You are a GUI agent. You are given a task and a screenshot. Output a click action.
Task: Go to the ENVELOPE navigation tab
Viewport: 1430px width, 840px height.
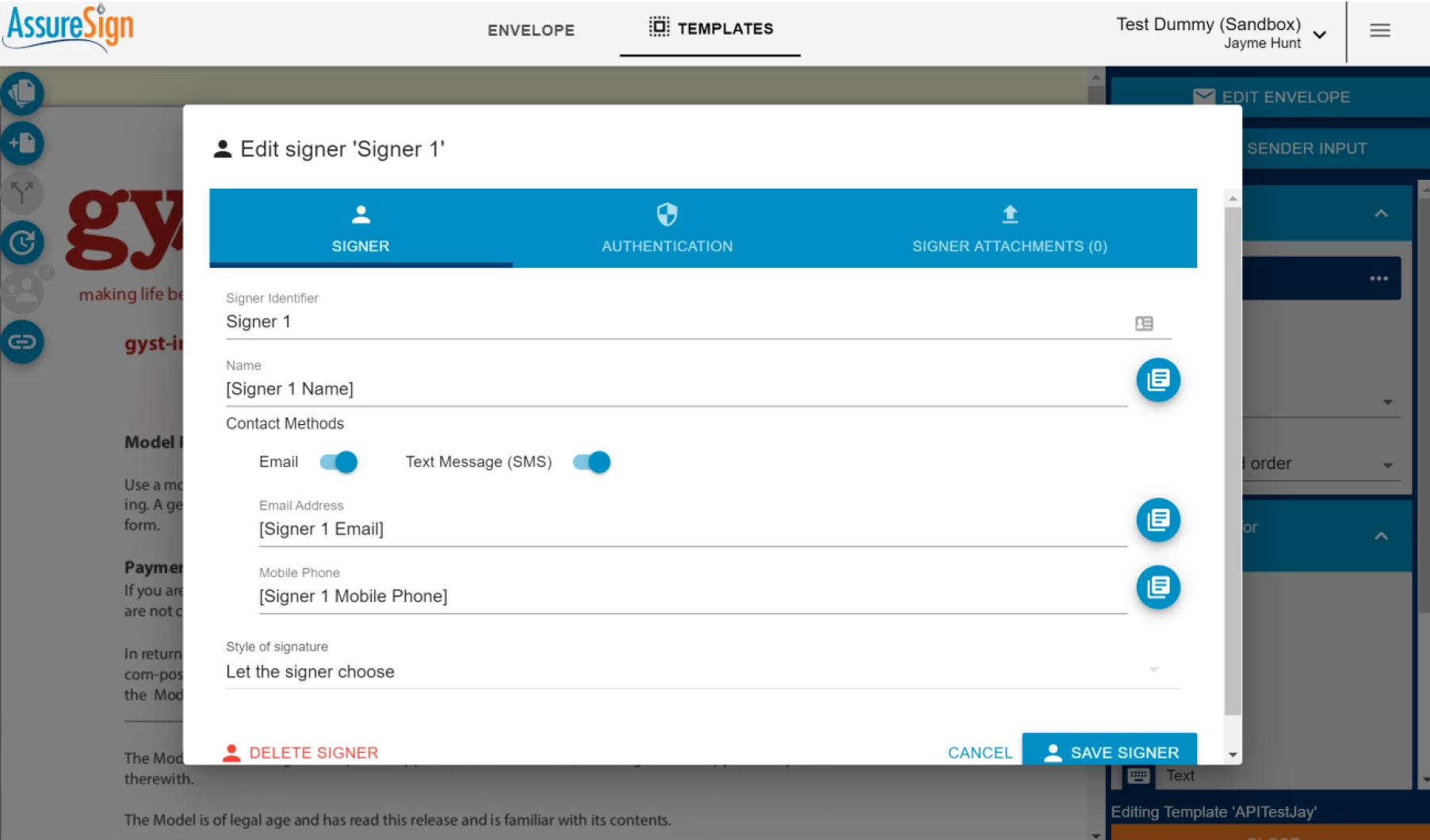[x=531, y=30]
